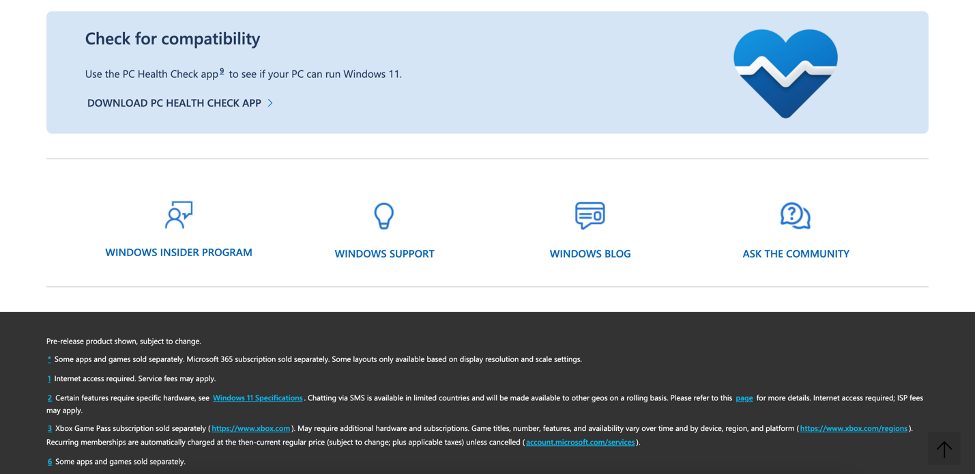Open the Windows 11 Specifications link
Viewport: 977px width, 474px height.
(258, 398)
